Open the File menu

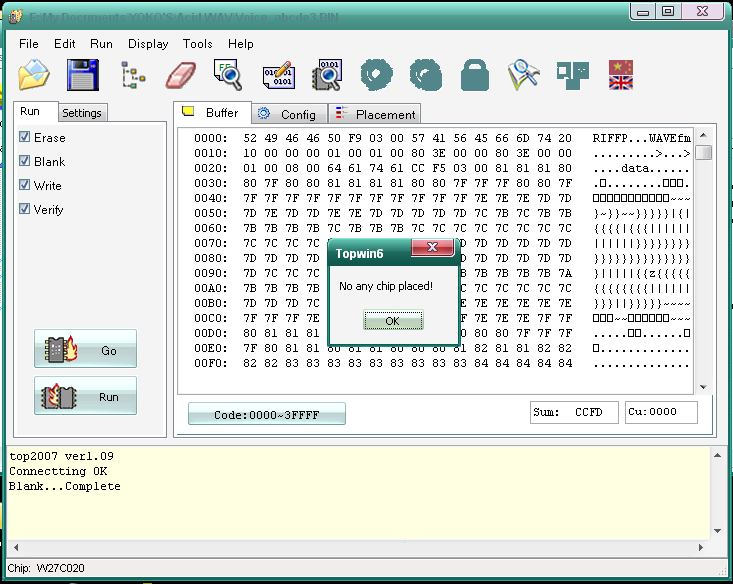(x=29, y=44)
